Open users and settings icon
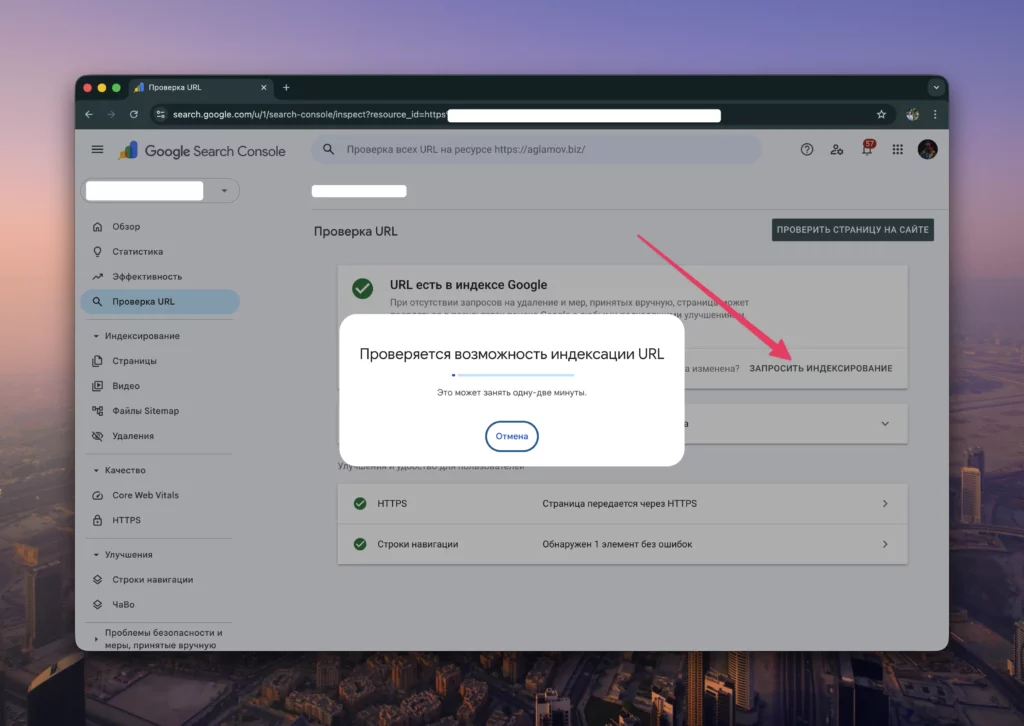 click(837, 150)
